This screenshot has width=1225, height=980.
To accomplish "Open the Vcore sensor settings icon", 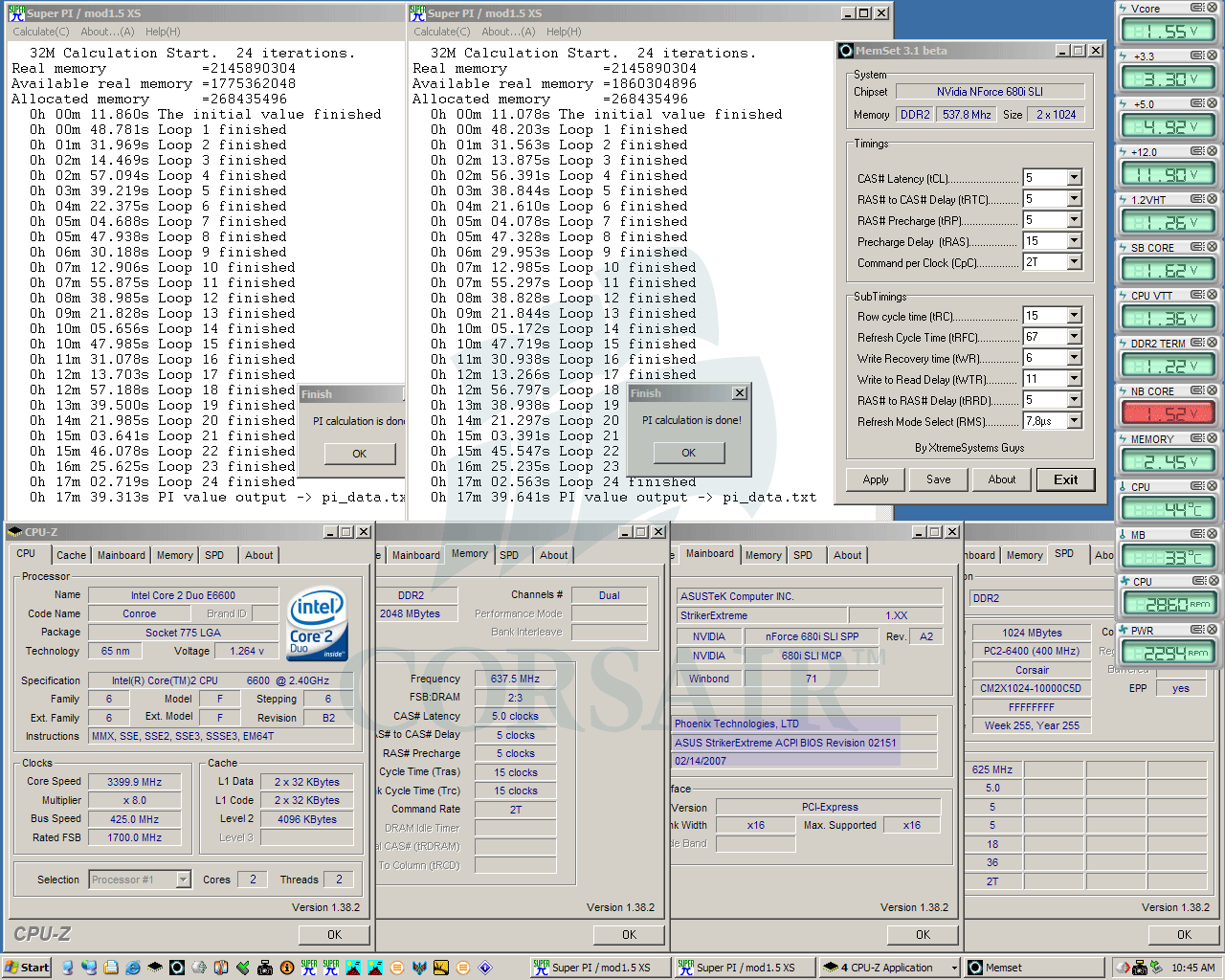I will click(x=1196, y=8).
